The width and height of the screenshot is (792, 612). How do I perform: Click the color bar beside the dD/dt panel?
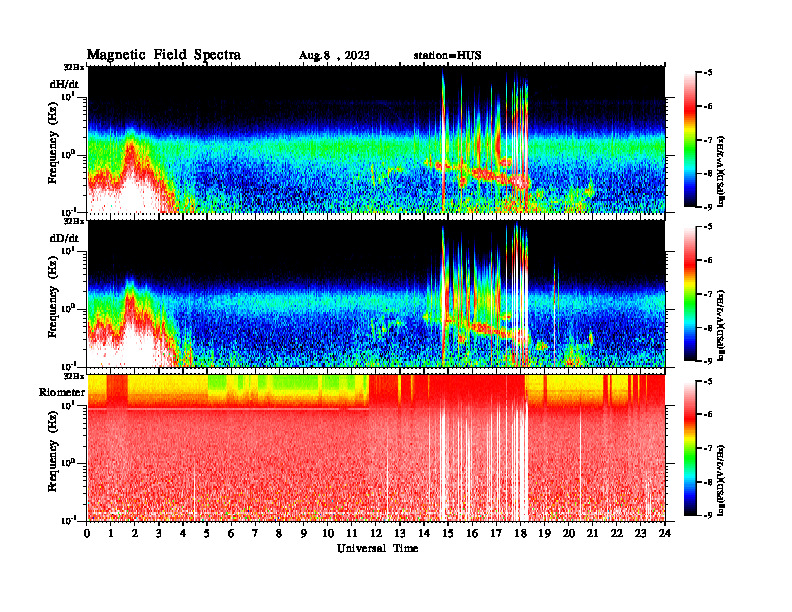pos(690,294)
